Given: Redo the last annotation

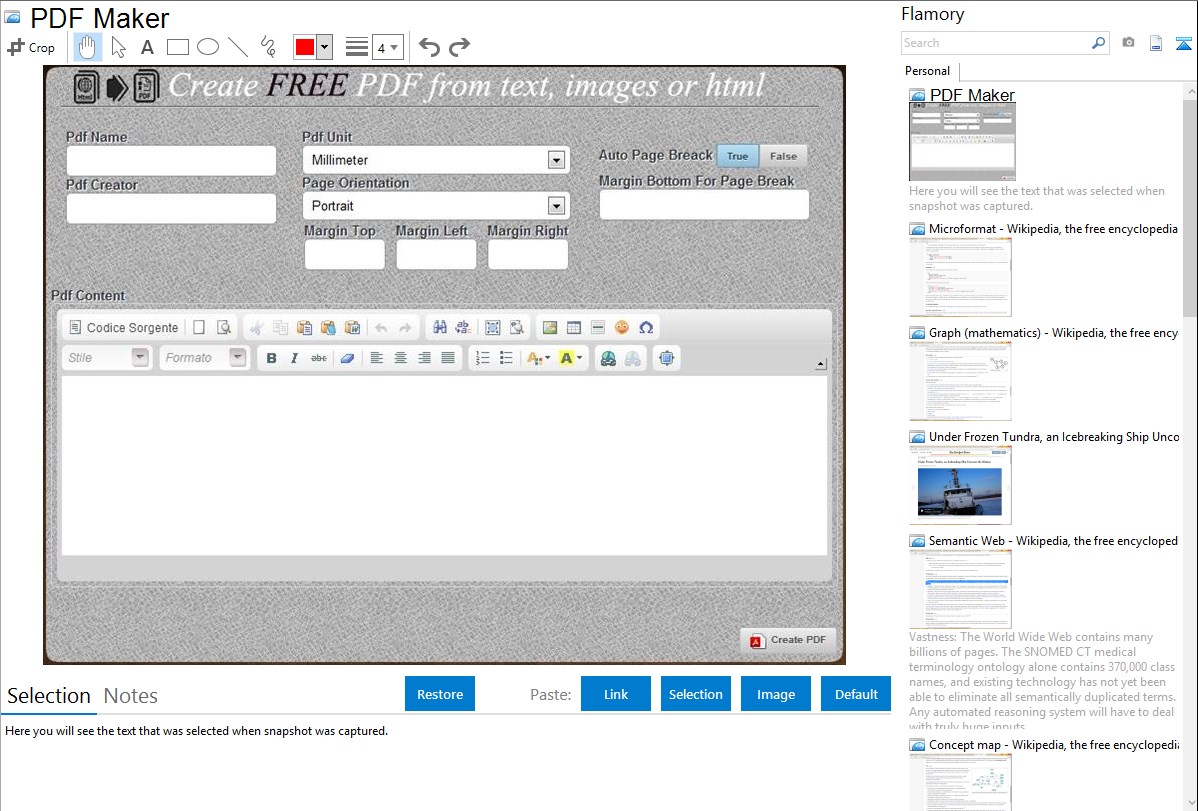Looking at the screenshot, I should 459,47.
